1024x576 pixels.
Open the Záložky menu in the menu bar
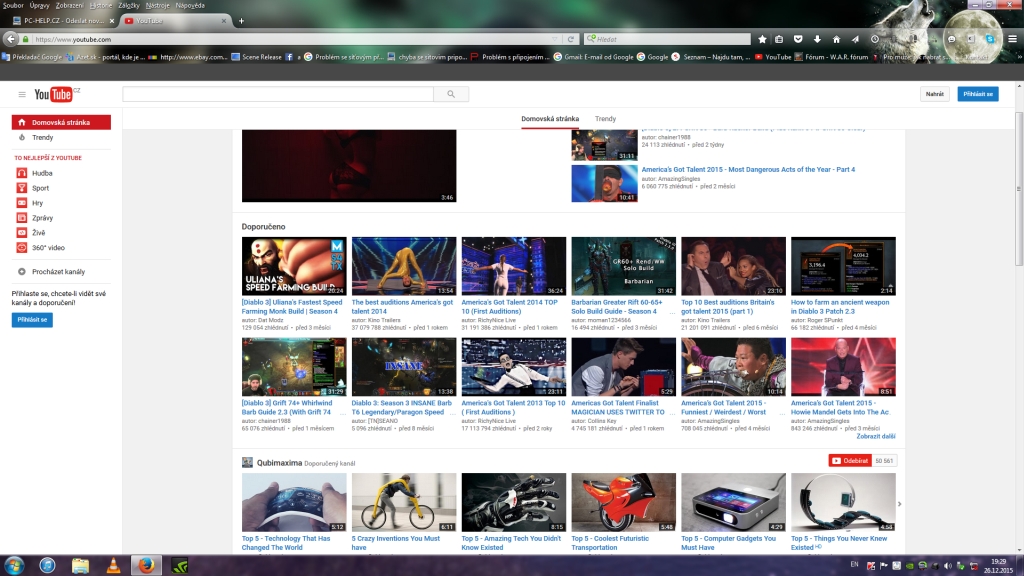(129, 5)
